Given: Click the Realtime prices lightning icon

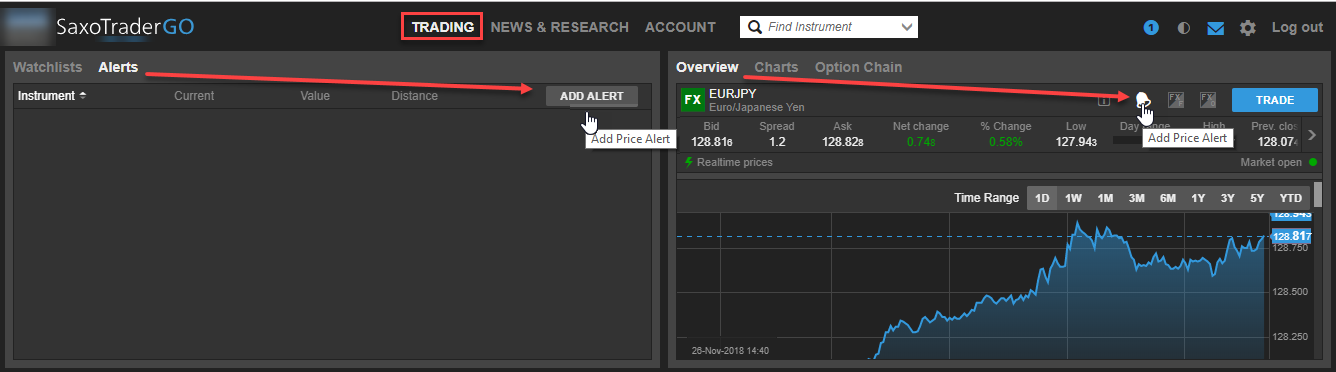Looking at the screenshot, I should pyautogui.click(x=688, y=162).
